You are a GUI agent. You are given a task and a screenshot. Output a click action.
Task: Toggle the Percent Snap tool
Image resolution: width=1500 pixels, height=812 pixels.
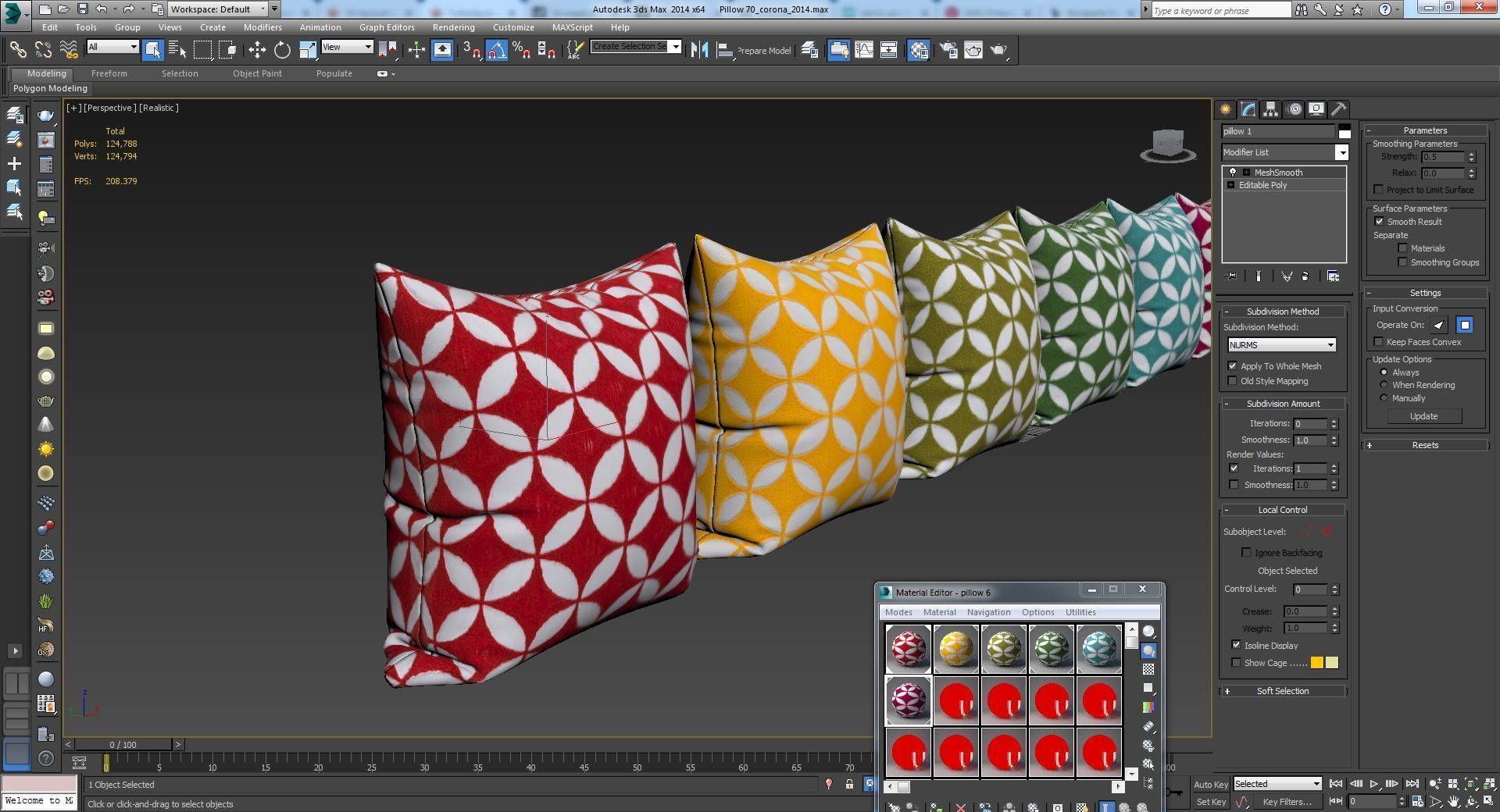coord(521,50)
